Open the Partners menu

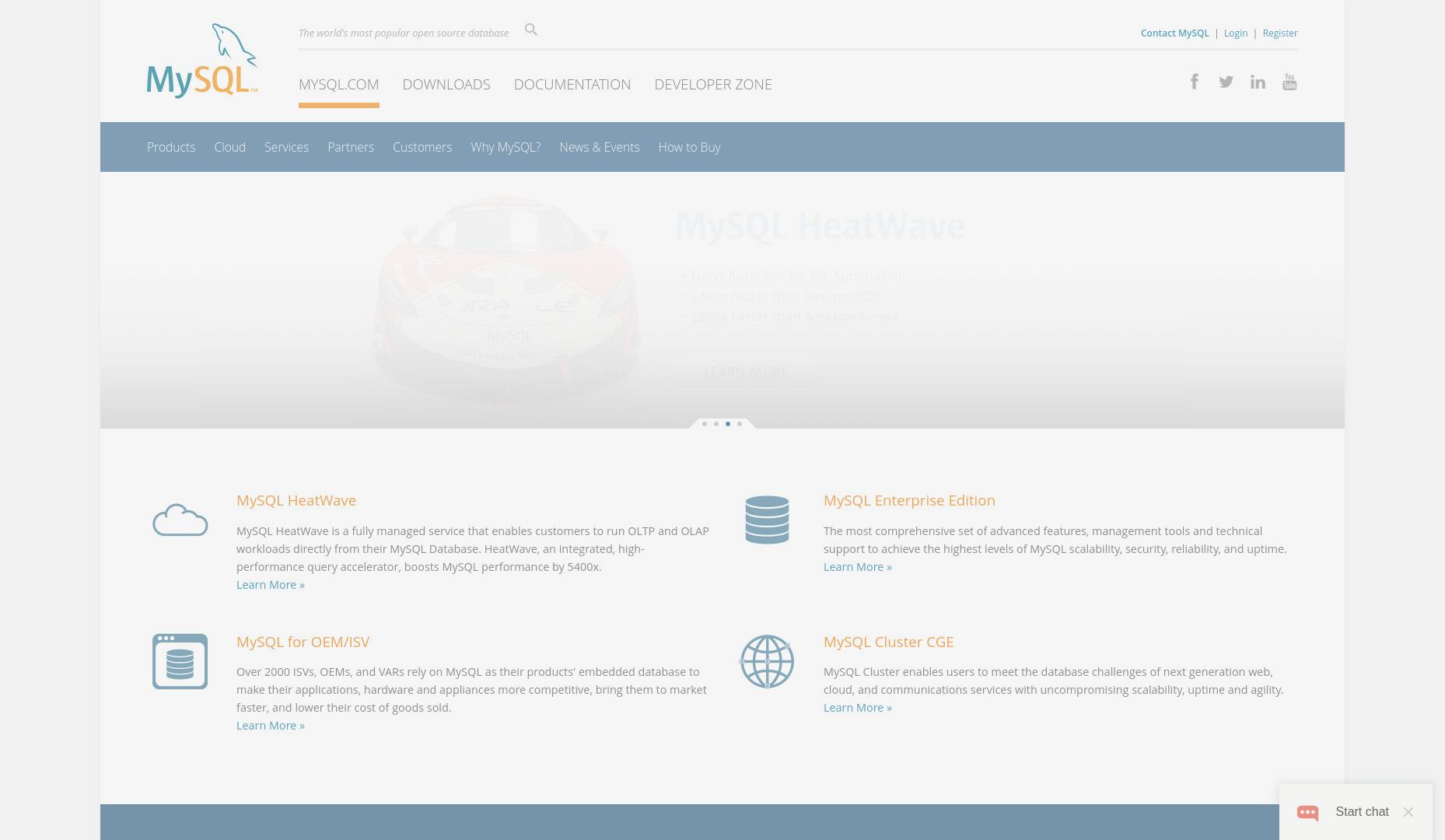(351, 147)
